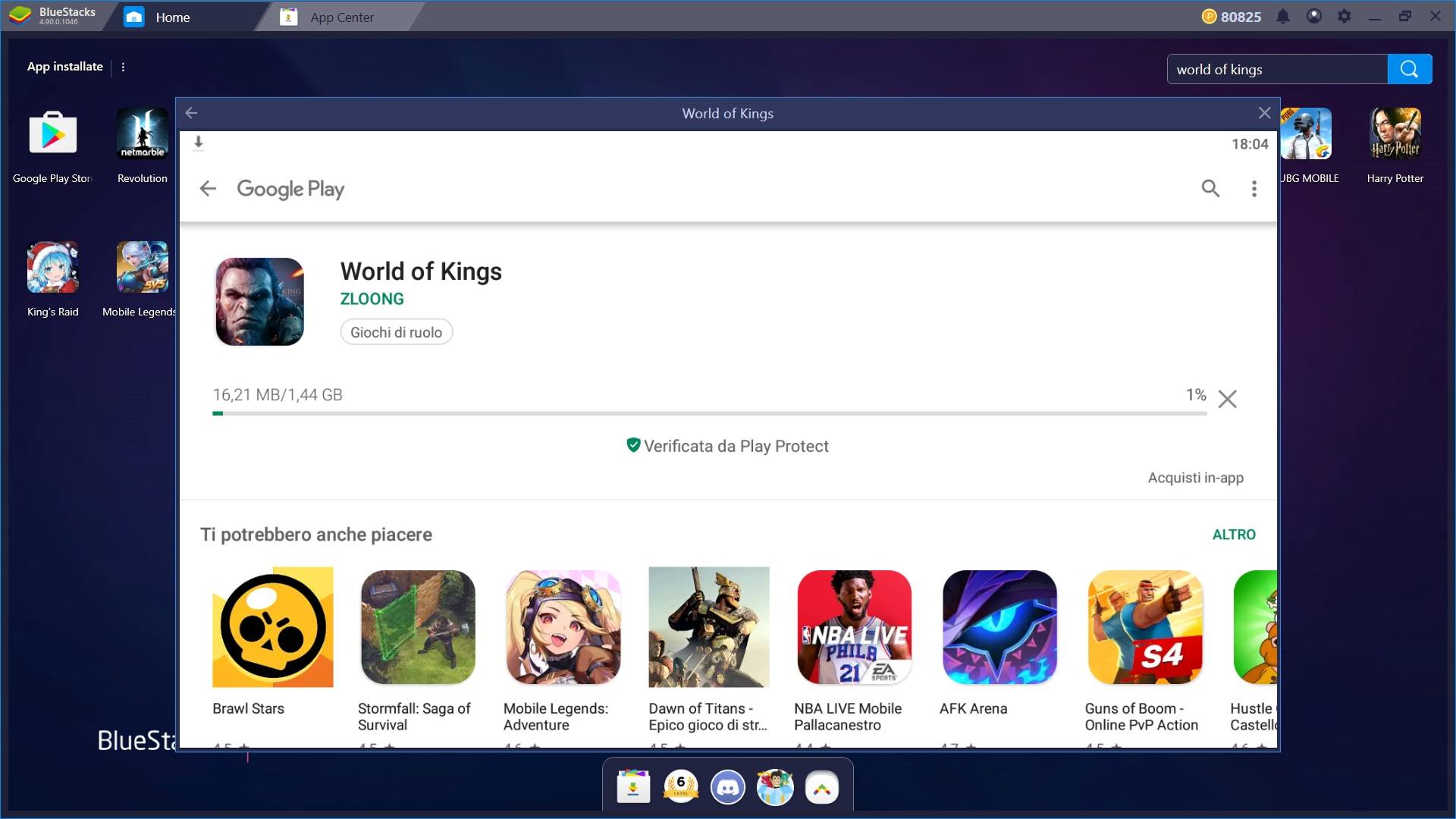Open App Center icon in bottom dock
The width and height of the screenshot is (1456, 819).
pyautogui.click(x=633, y=787)
